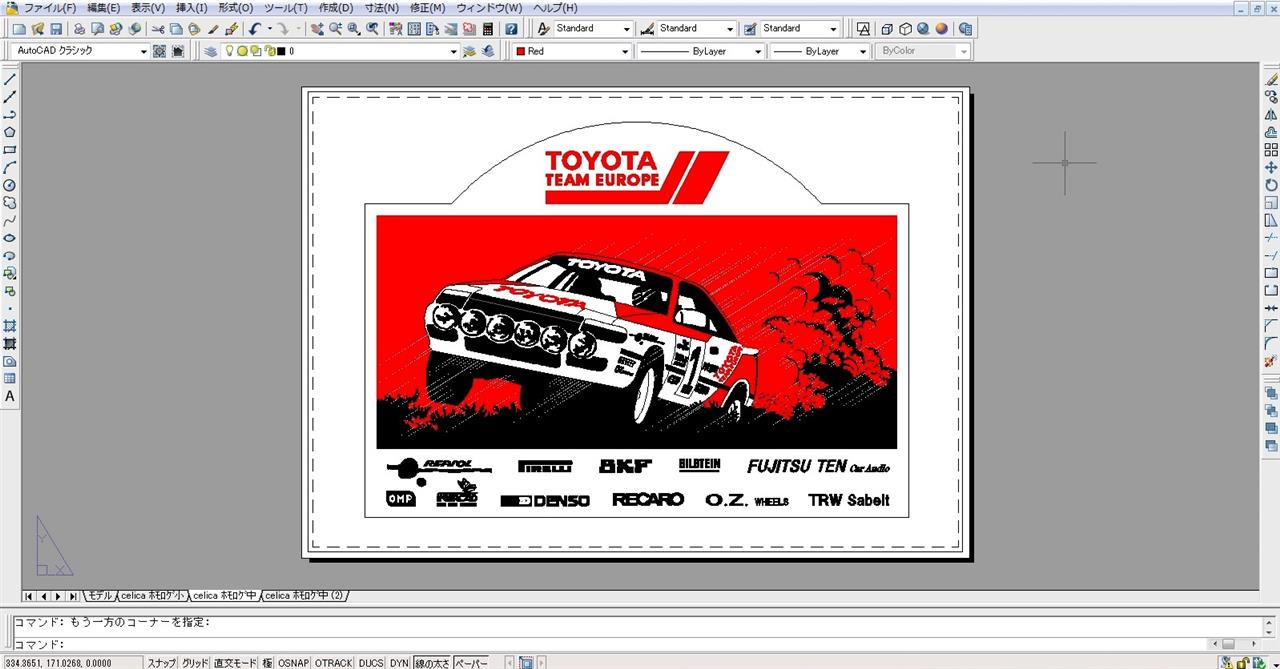
Task: Click the last-tab navigation arrow
Action: click(73, 596)
